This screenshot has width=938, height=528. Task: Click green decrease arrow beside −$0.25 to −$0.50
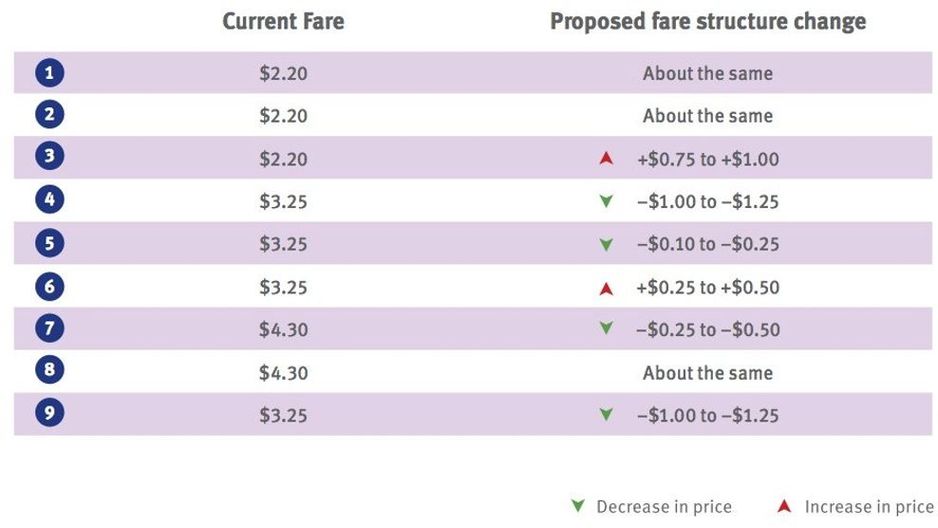605,330
